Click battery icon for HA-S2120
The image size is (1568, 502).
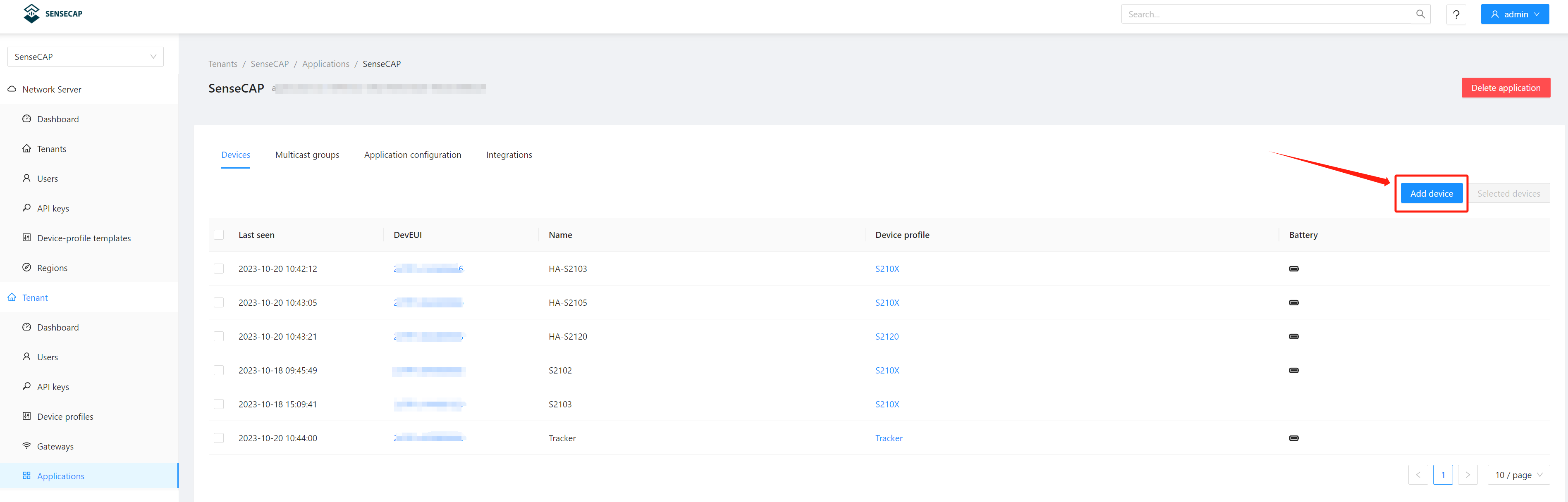pos(1294,336)
